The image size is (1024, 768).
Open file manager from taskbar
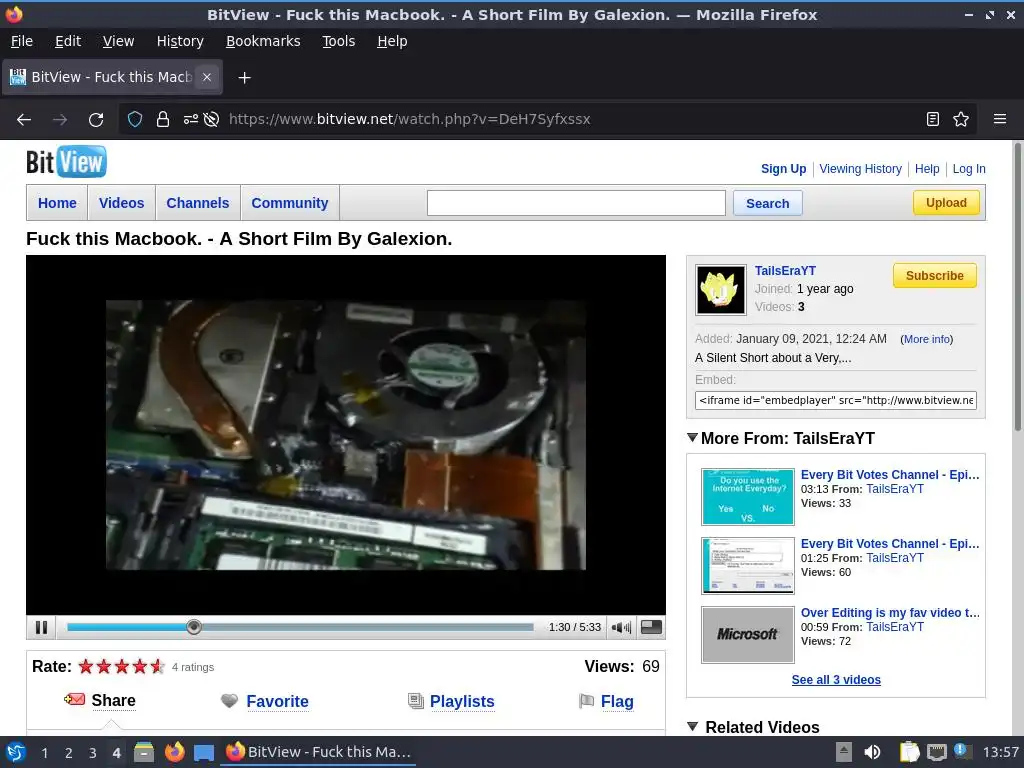tap(144, 752)
